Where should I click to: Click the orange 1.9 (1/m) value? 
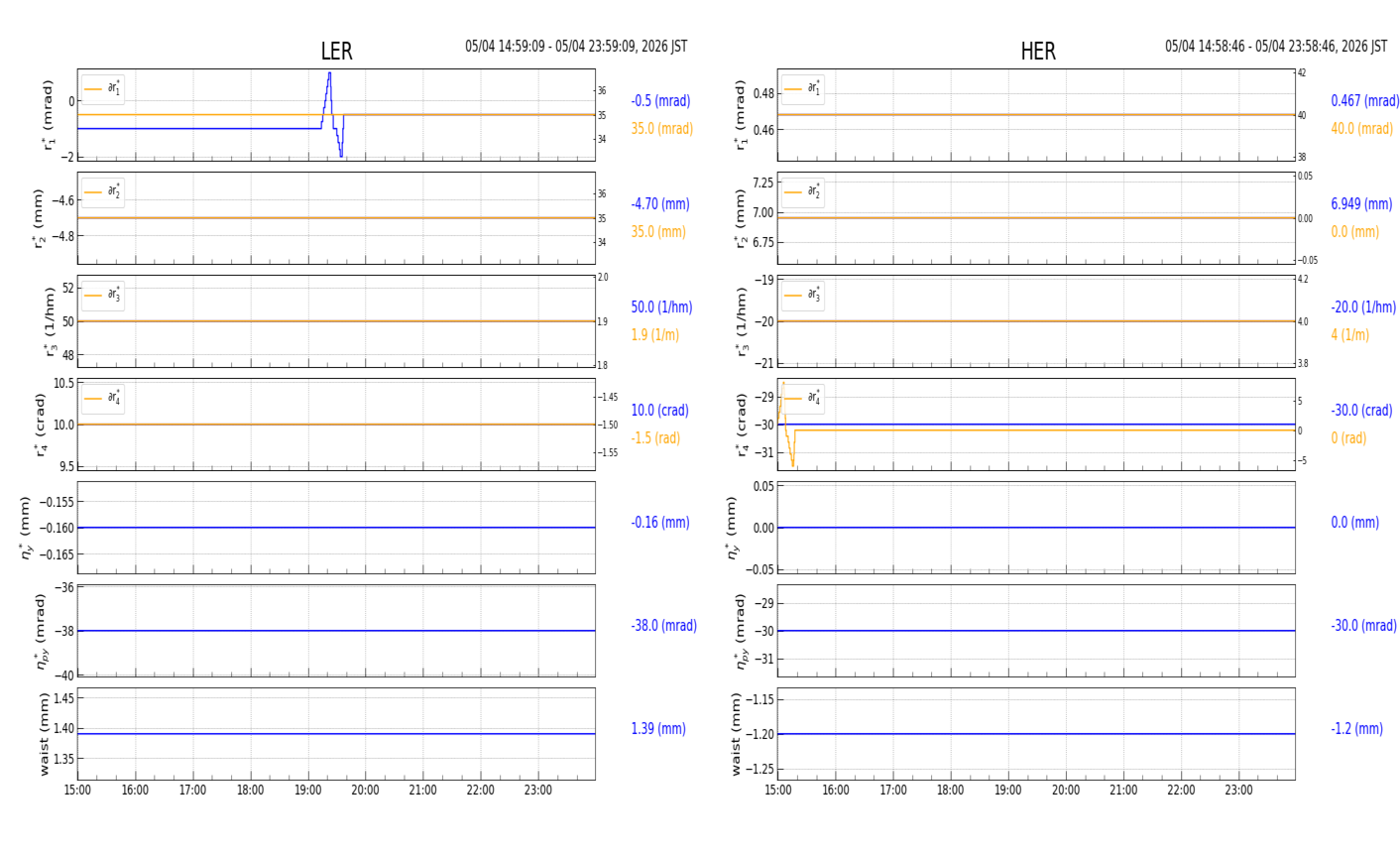click(x=654, y=335)
